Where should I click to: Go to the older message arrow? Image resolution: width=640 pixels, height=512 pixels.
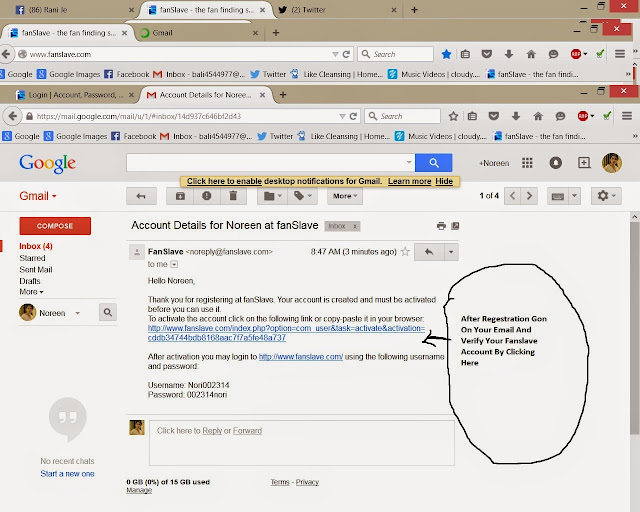coord(529,196)
